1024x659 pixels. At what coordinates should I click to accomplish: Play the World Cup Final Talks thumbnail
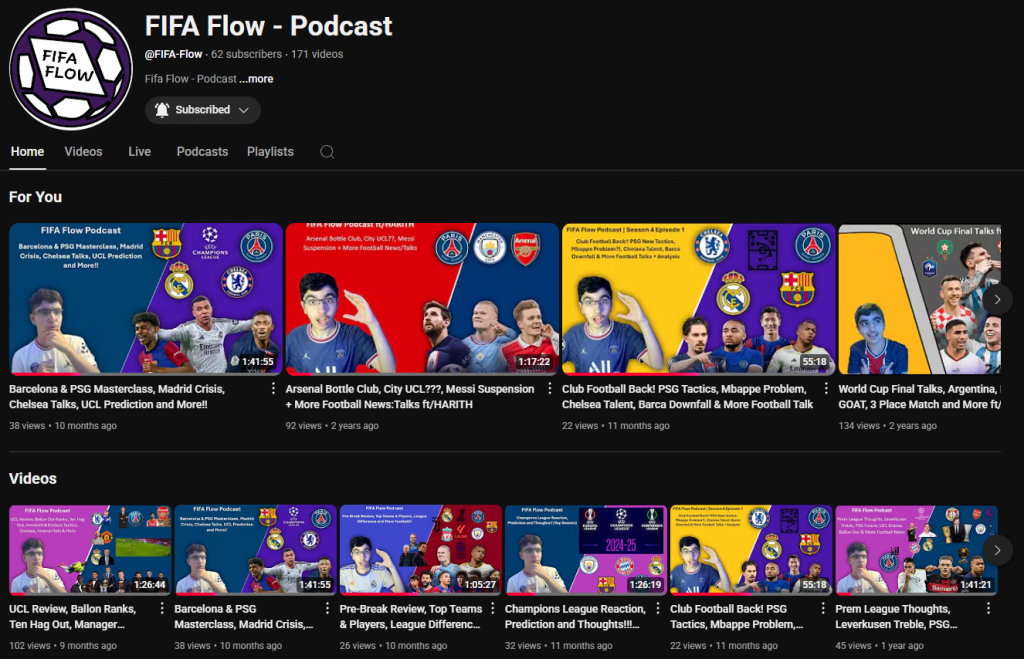pyautogui.click(x=918, y=298)
